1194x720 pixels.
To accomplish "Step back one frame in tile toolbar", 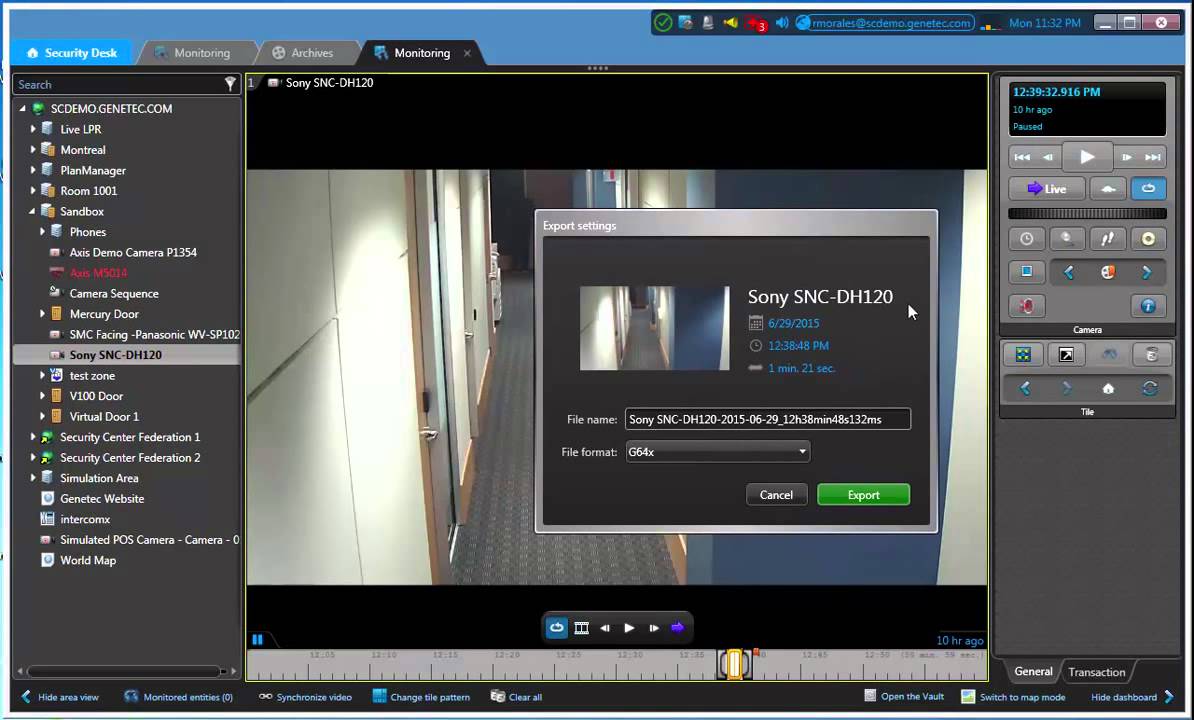I will click(x=605, y=628).
